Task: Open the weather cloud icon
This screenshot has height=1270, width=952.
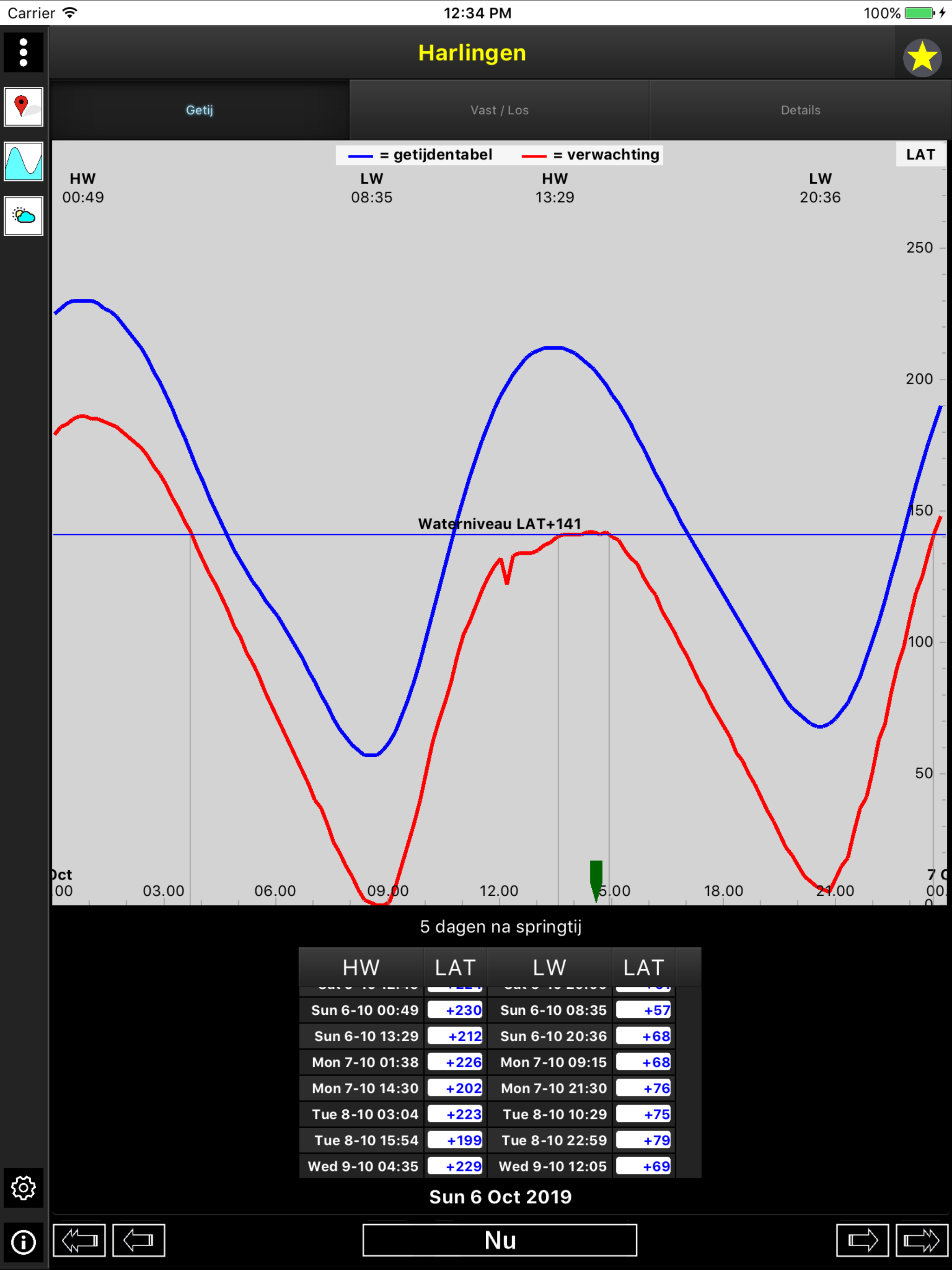Action: (24, 216)
